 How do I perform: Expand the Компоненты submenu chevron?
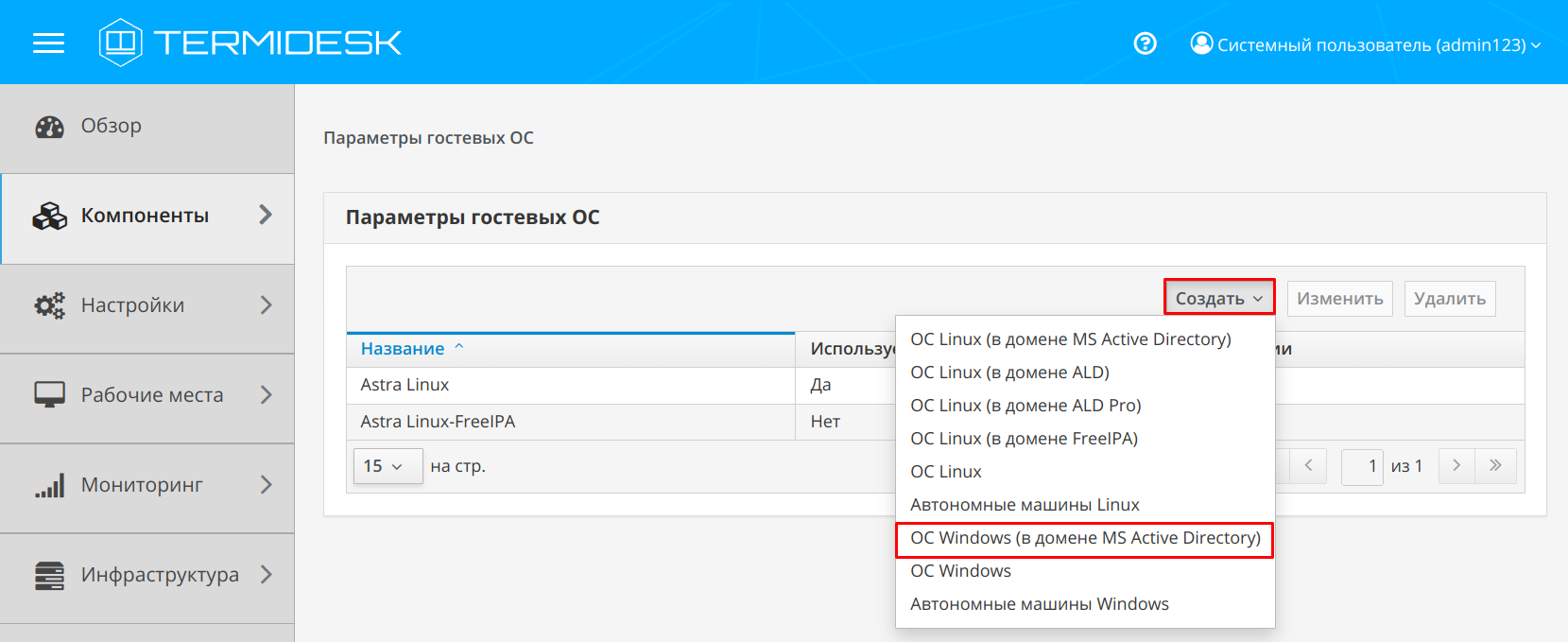coord(266,215)
